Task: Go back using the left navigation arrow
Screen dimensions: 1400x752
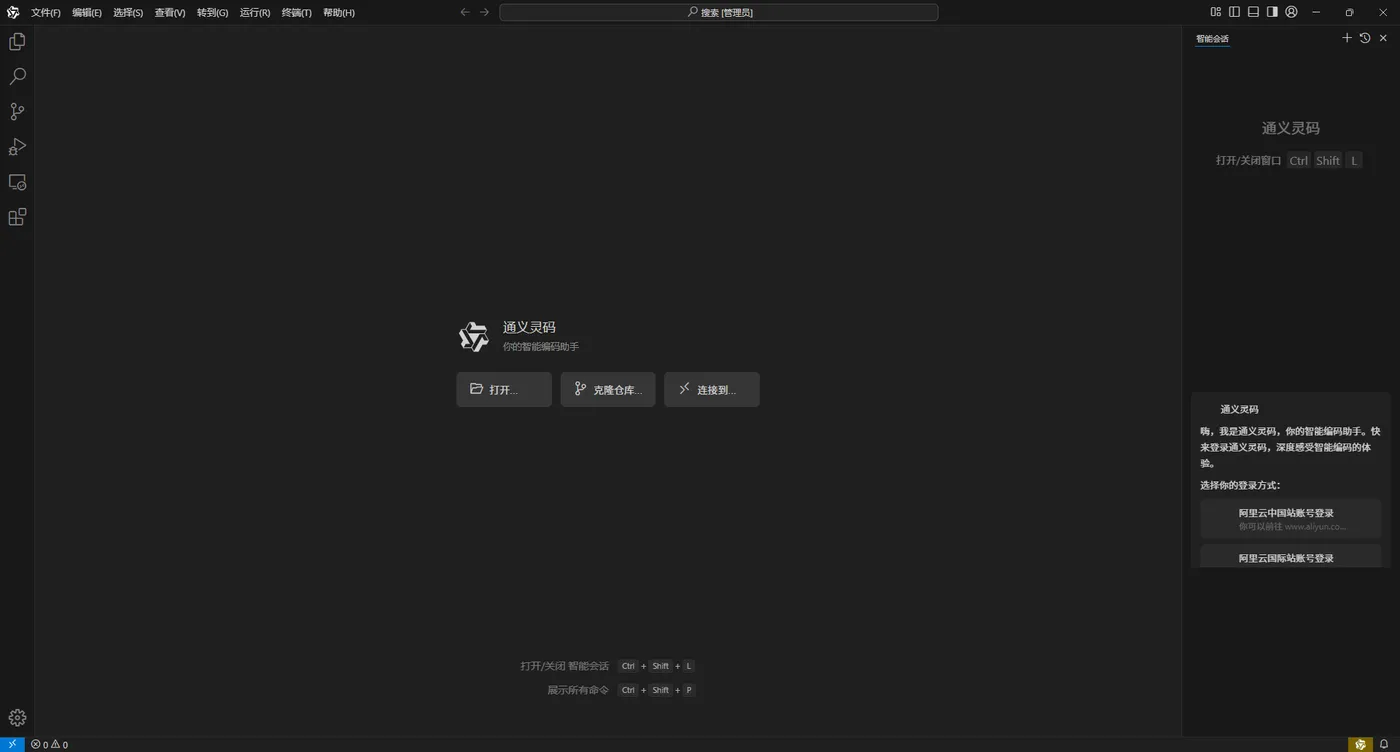Action: point(464,12)
